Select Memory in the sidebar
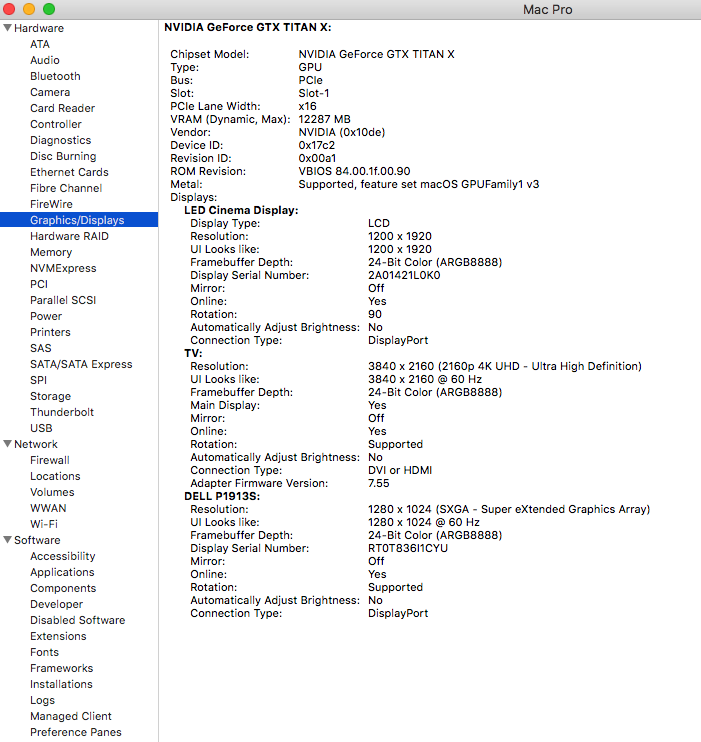Screen dimensions: 701x742 pyautogui.click(x=51, y=252)
